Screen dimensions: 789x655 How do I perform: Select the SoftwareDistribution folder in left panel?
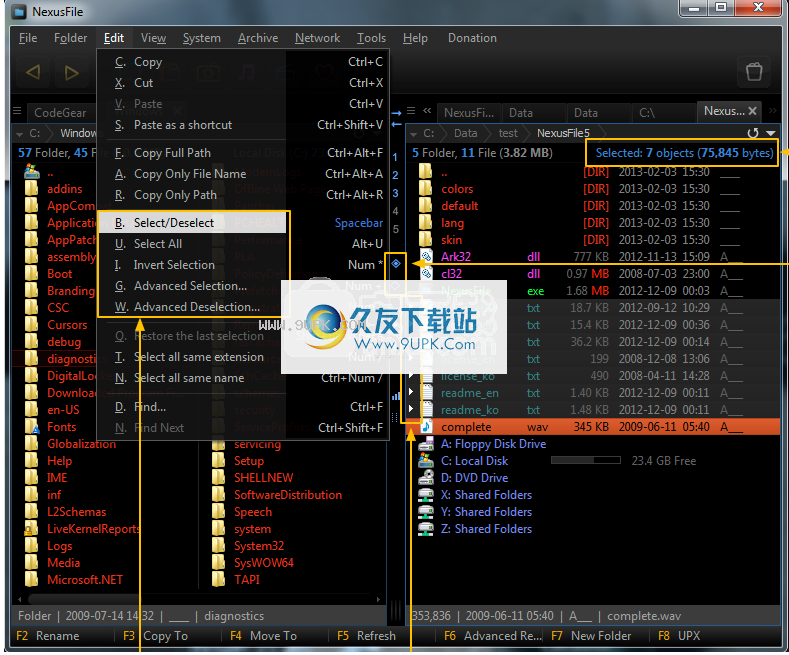(288, 495)
